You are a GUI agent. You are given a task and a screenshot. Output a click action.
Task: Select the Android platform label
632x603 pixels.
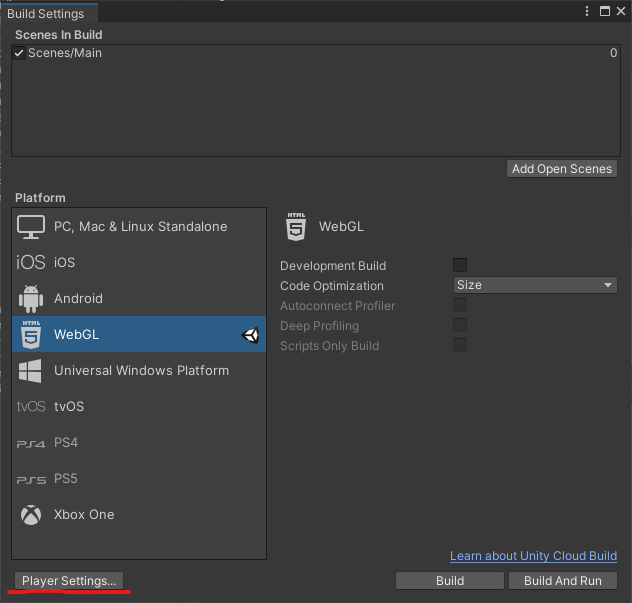point(78,299)
